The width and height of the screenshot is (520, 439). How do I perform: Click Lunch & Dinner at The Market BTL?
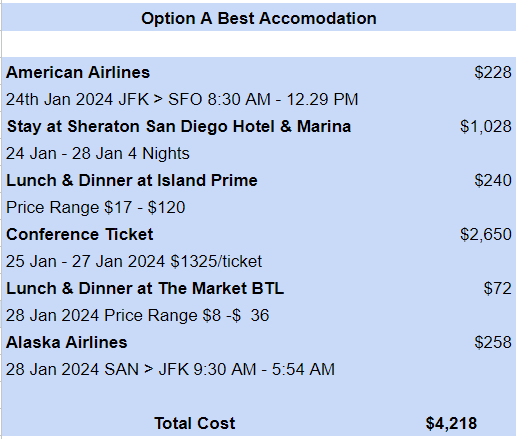click(145, 288)
